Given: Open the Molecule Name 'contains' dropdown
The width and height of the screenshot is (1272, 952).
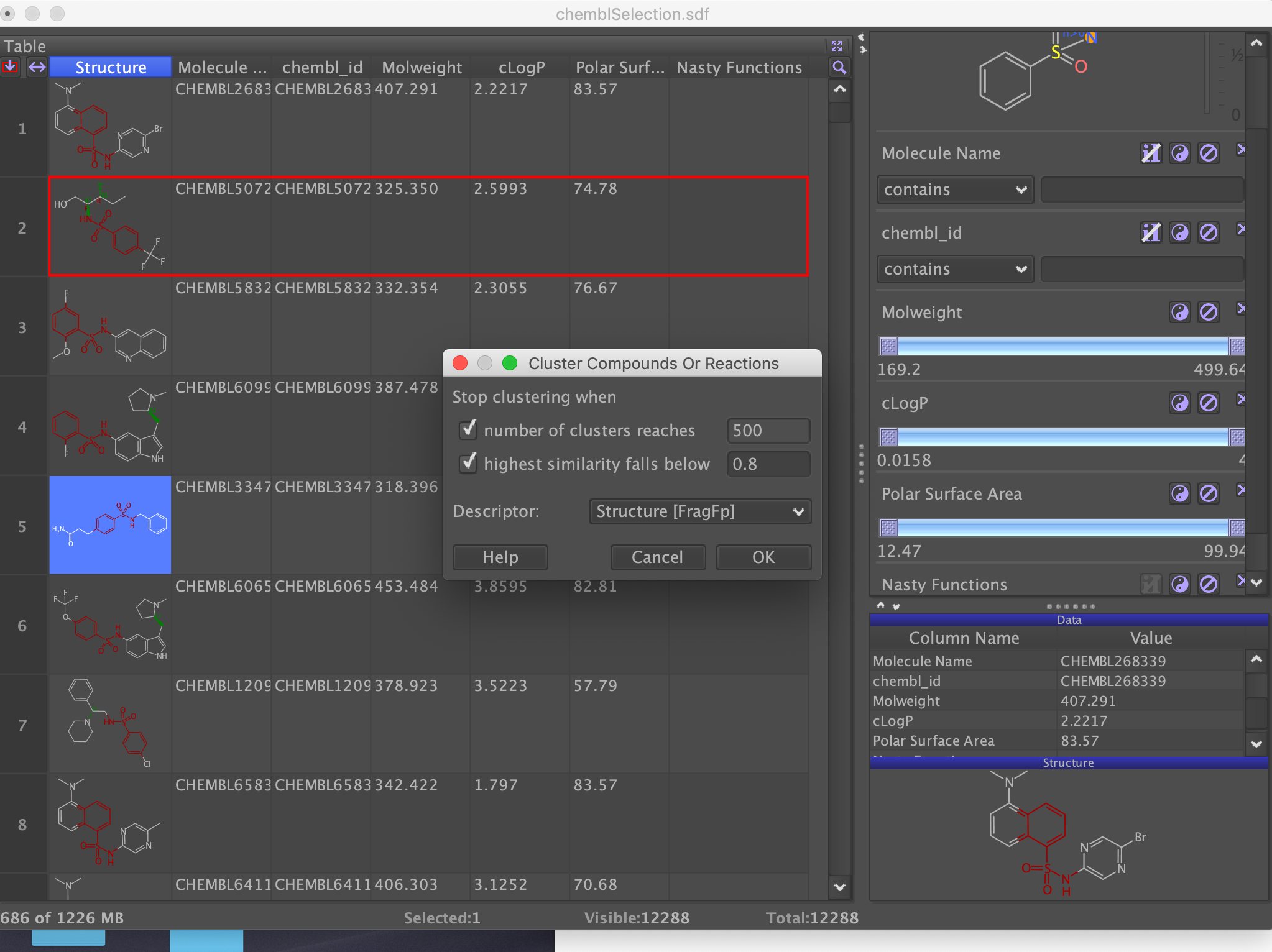Looking at the screenshot, I should (955, 190).
